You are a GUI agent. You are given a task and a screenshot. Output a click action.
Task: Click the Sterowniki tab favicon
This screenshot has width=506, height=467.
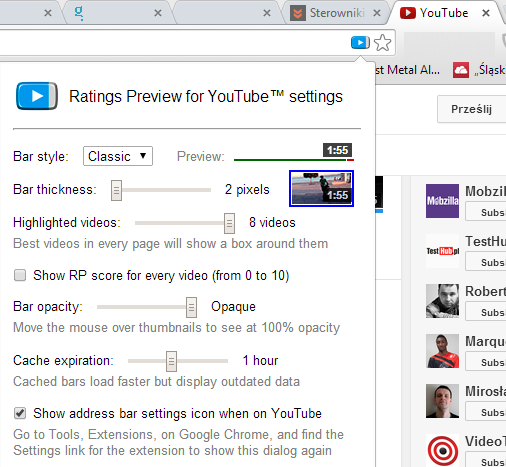298,13
